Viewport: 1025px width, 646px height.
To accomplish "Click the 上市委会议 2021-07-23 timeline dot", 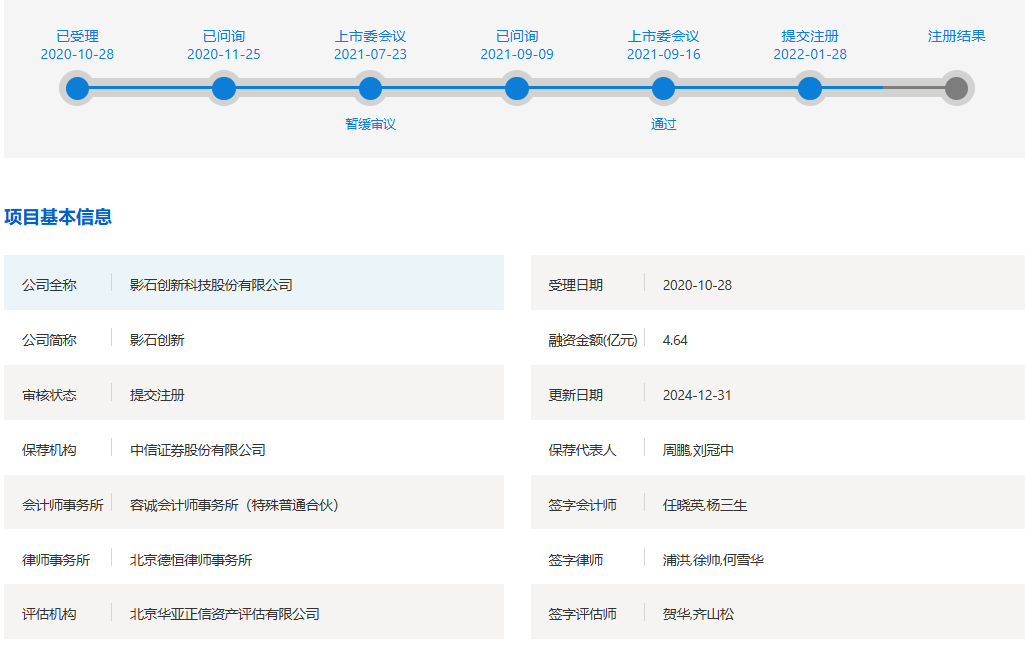I will point(370,88).
